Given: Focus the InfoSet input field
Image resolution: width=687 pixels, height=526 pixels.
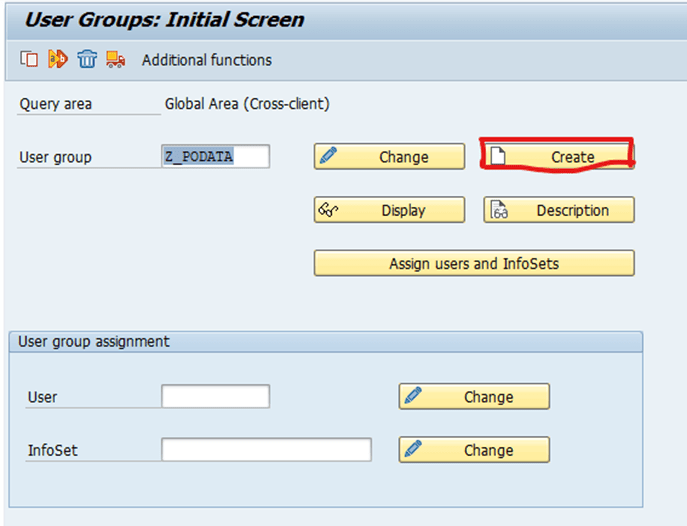Looking at the screenshot, I should tap(266, 449).
